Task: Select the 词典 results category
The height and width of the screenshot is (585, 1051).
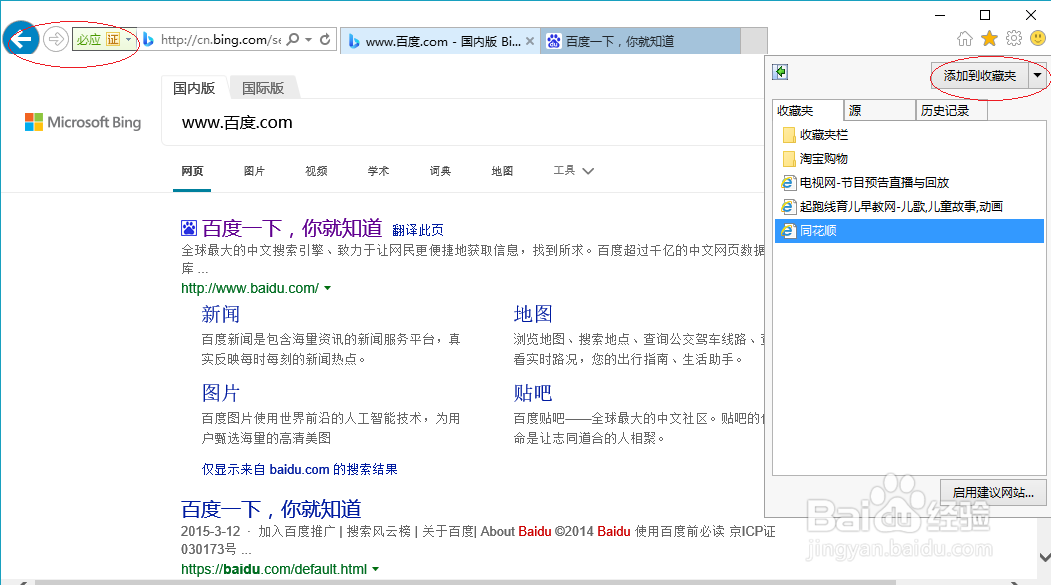Action: pos(440,171)
